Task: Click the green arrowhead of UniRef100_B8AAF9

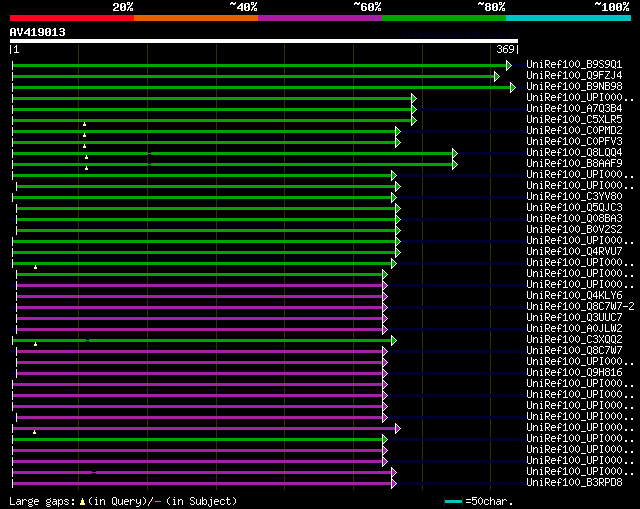Action: pyautogui.click(x=455, y=164)
